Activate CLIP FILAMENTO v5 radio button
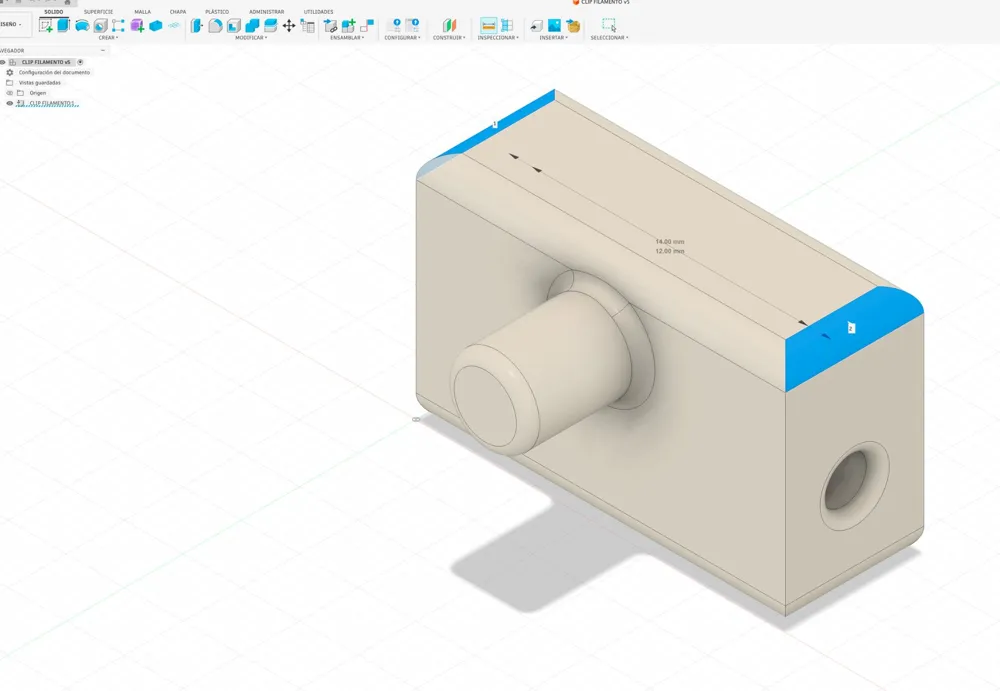Viewport: 1000px width, 691px height. [80, 62]
